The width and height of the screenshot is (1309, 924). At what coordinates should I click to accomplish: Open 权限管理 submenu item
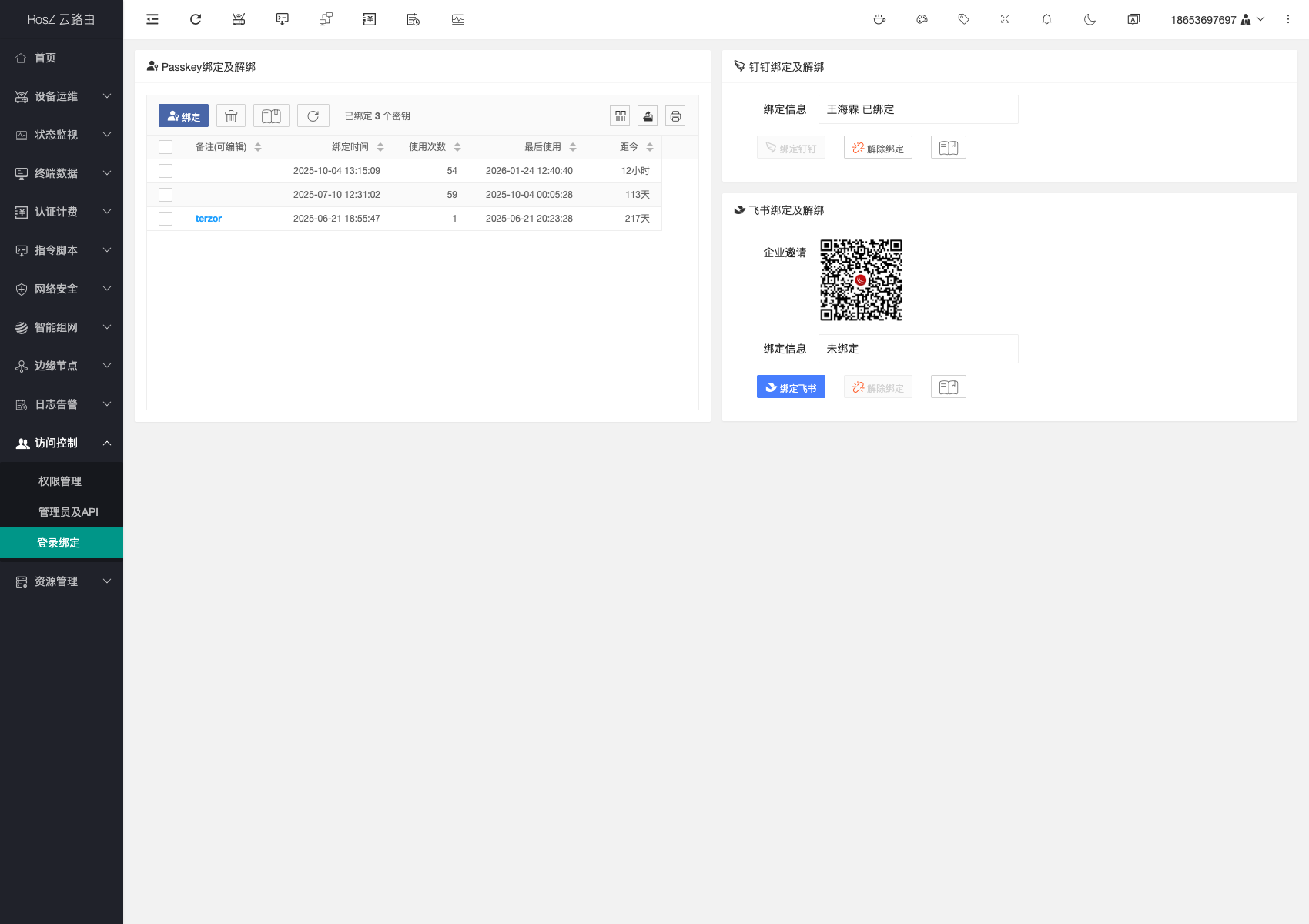pos(60,481)
